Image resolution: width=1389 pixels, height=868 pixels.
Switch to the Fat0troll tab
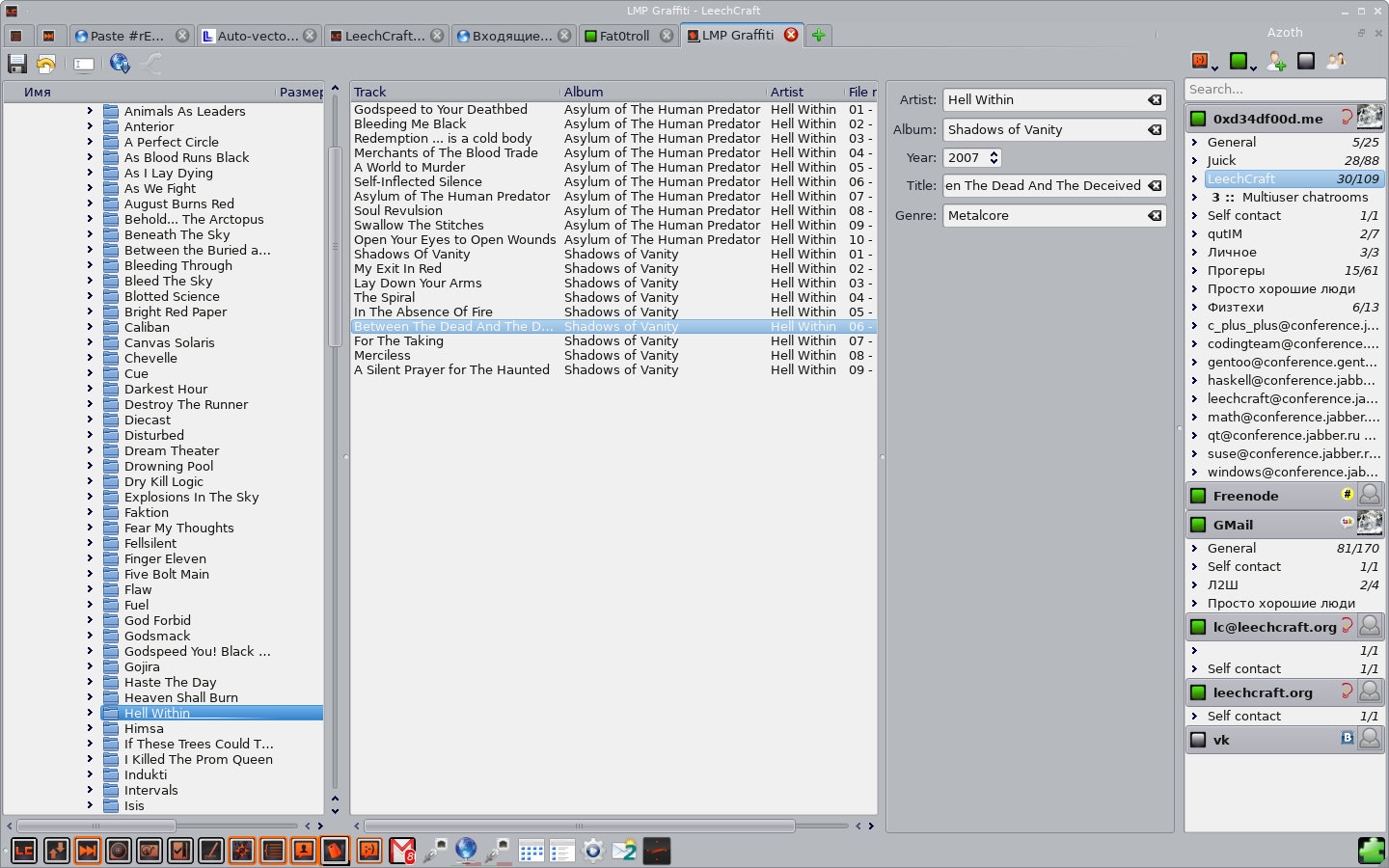627,36
